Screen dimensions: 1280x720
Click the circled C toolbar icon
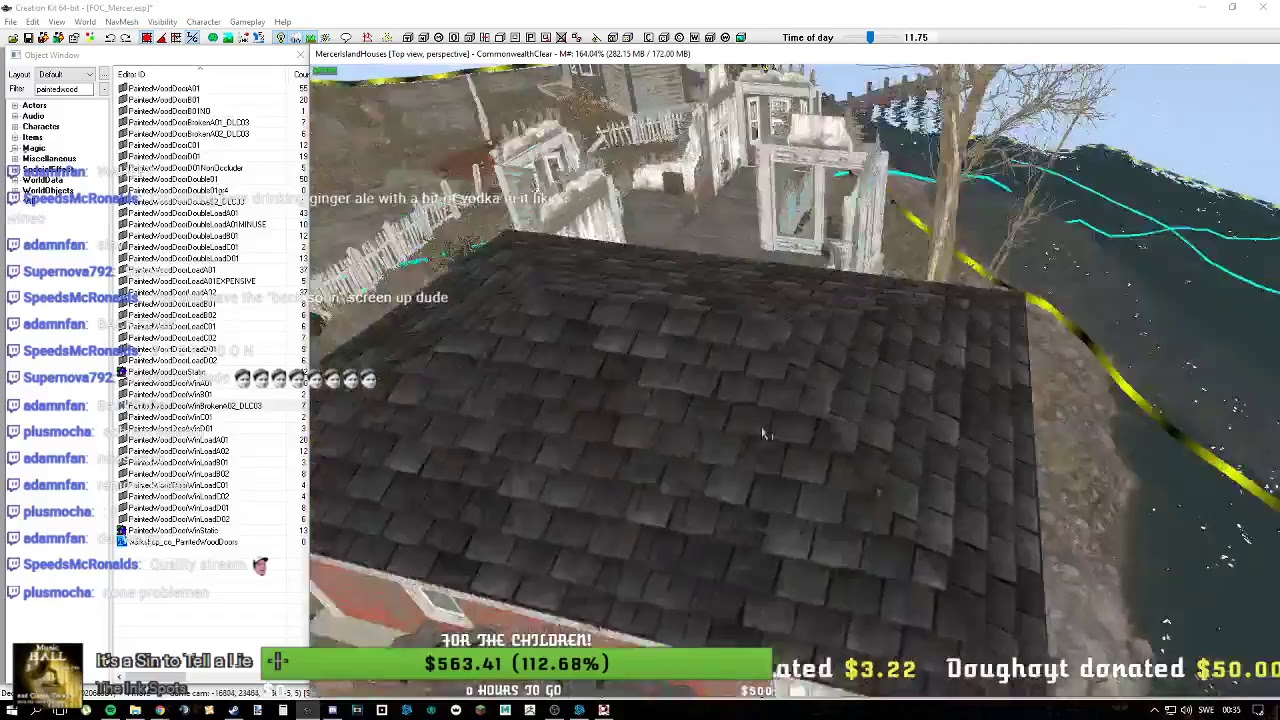click(679, 37)
